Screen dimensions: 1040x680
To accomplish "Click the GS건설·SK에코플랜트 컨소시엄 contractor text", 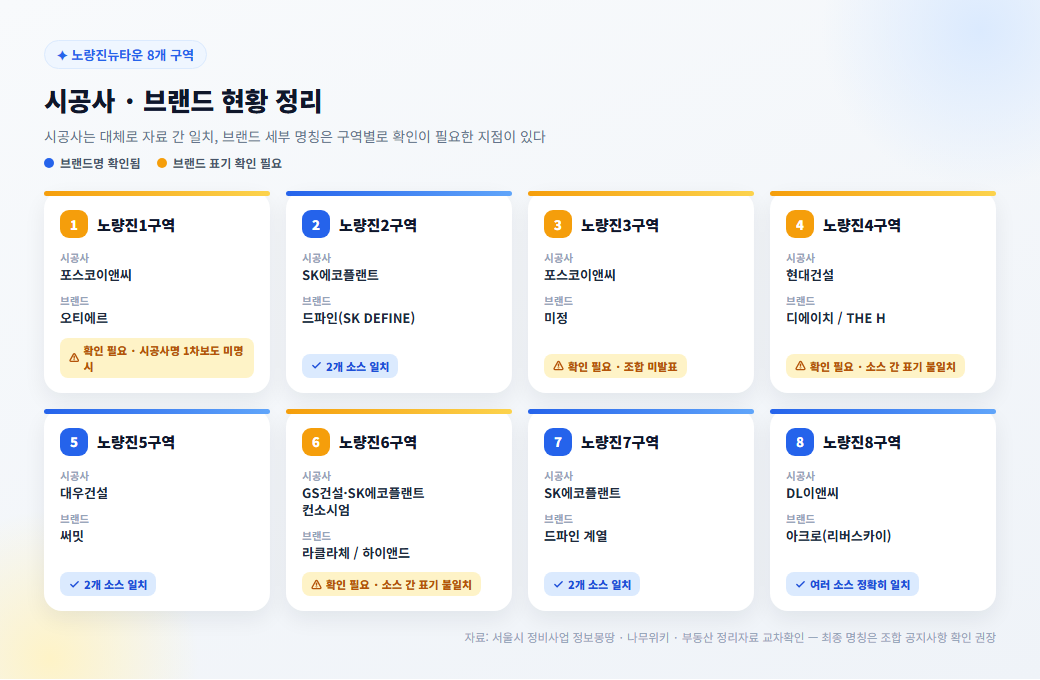I will click(x=363, y=502).
